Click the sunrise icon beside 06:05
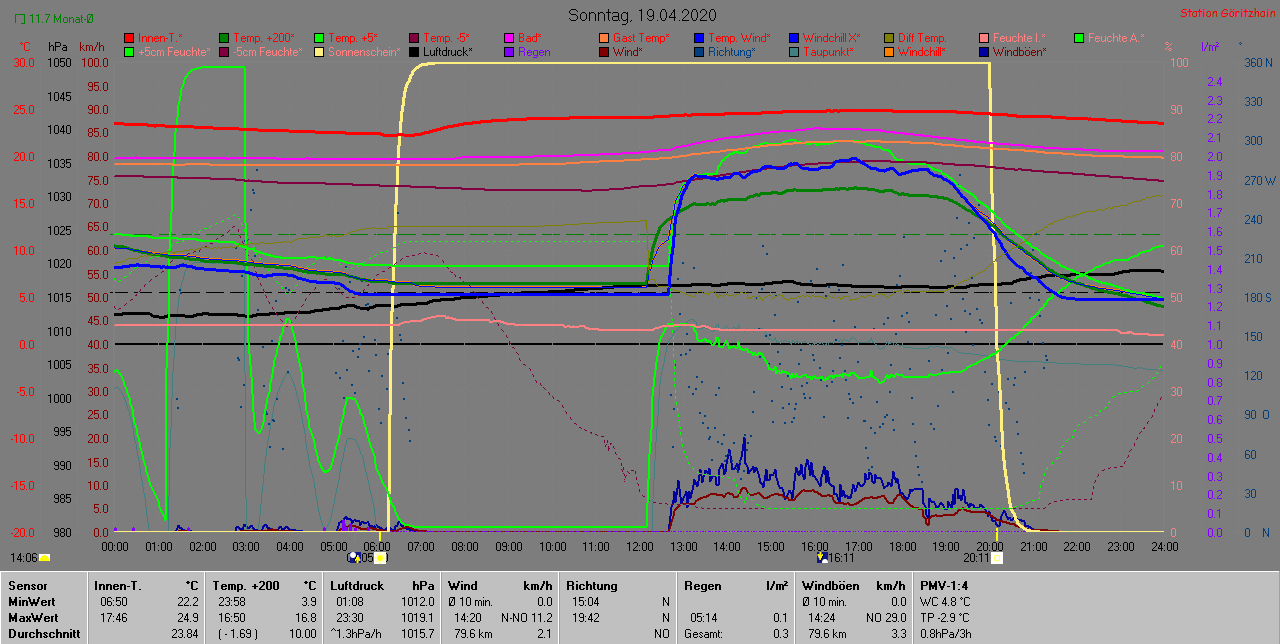 pyautogui.click(x=380, y=558)
